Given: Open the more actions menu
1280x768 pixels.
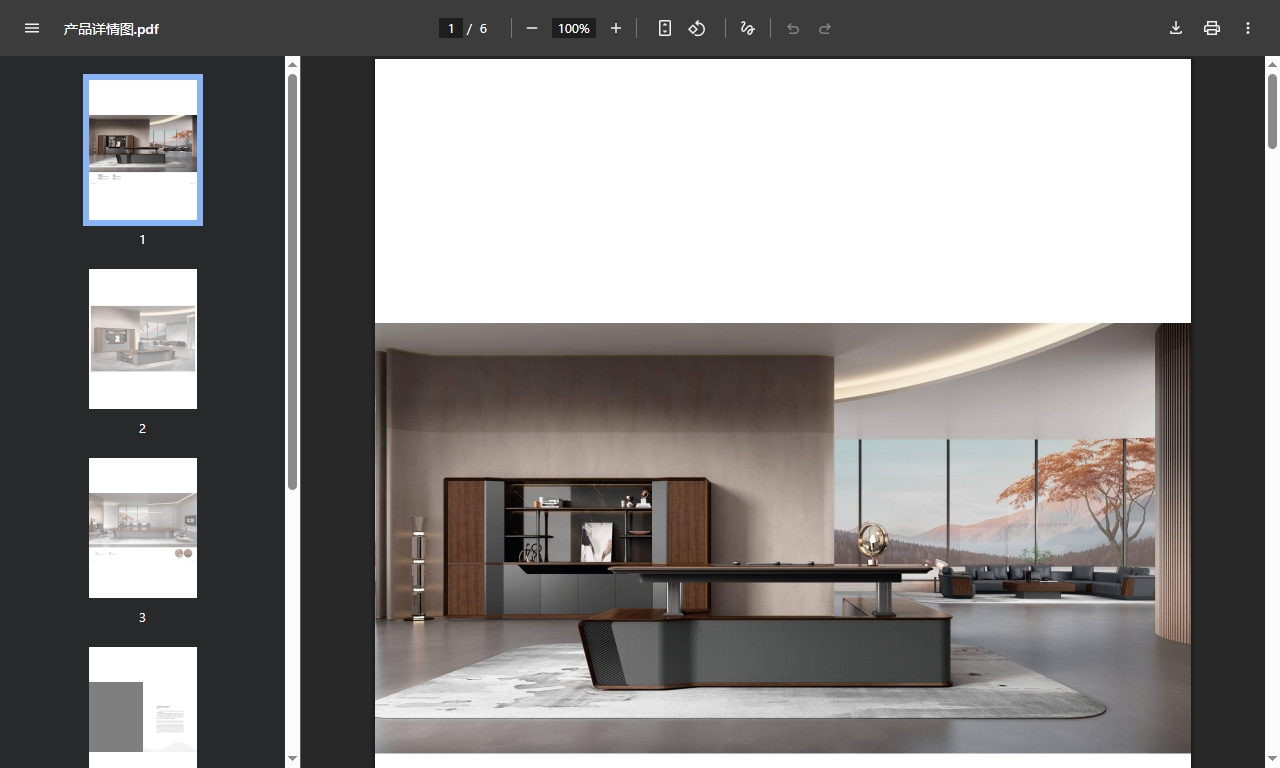Looking at the screenshot, I should tap(1248, 28).
